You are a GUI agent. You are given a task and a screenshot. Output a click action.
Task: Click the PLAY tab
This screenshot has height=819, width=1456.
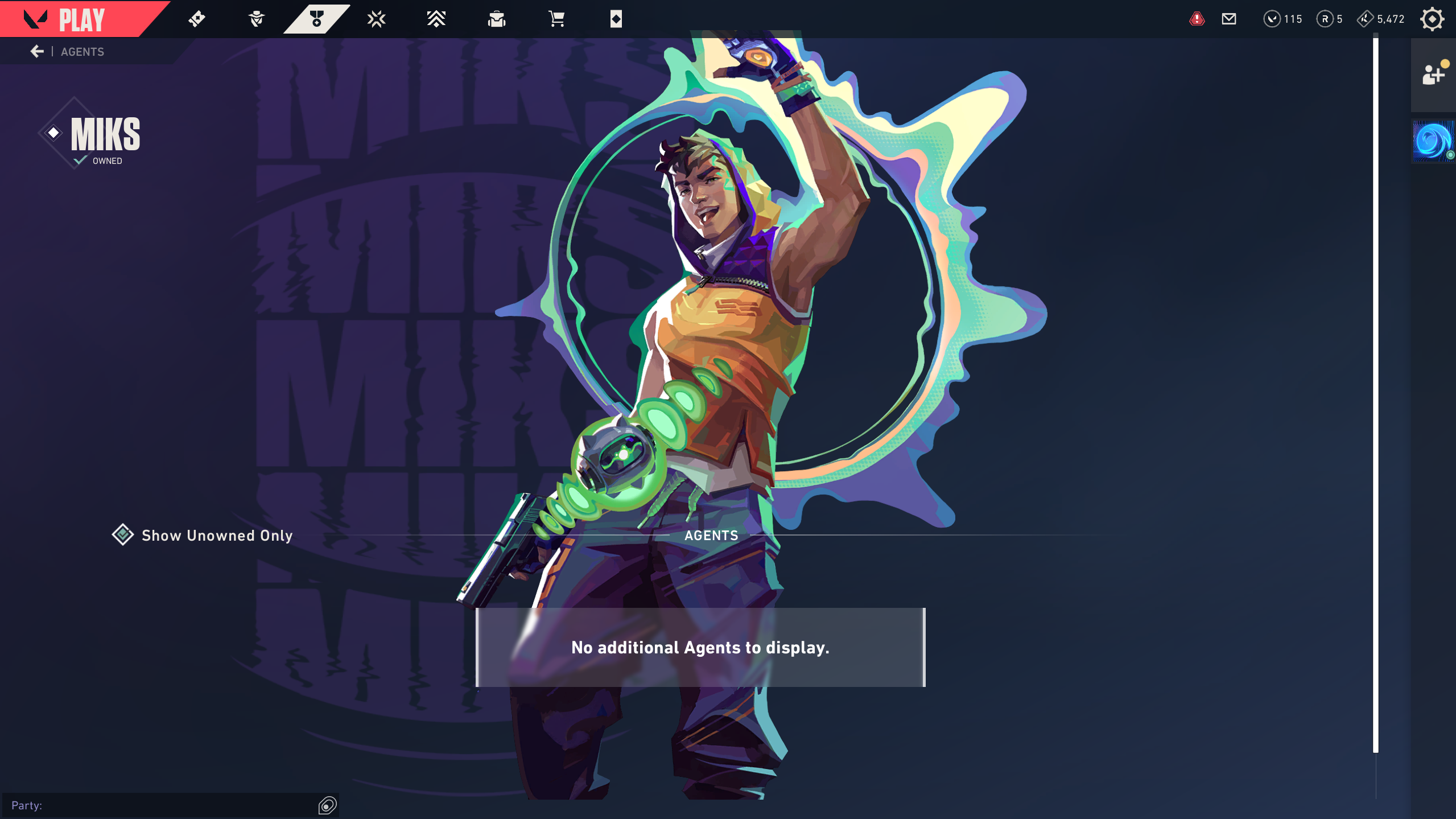click(x=81, y=19)
